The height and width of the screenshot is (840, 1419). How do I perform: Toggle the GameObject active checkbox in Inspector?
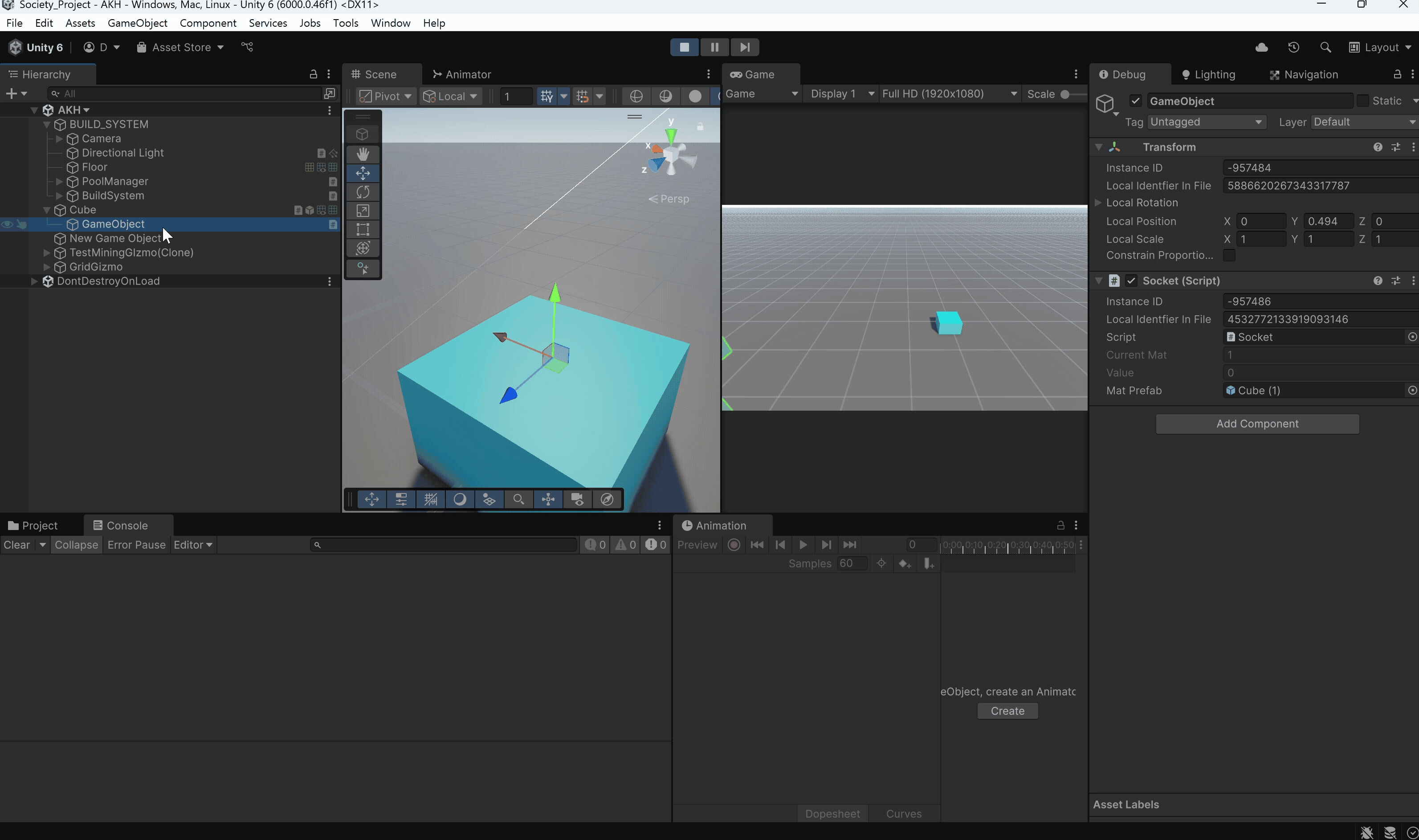coord(1135,101)
